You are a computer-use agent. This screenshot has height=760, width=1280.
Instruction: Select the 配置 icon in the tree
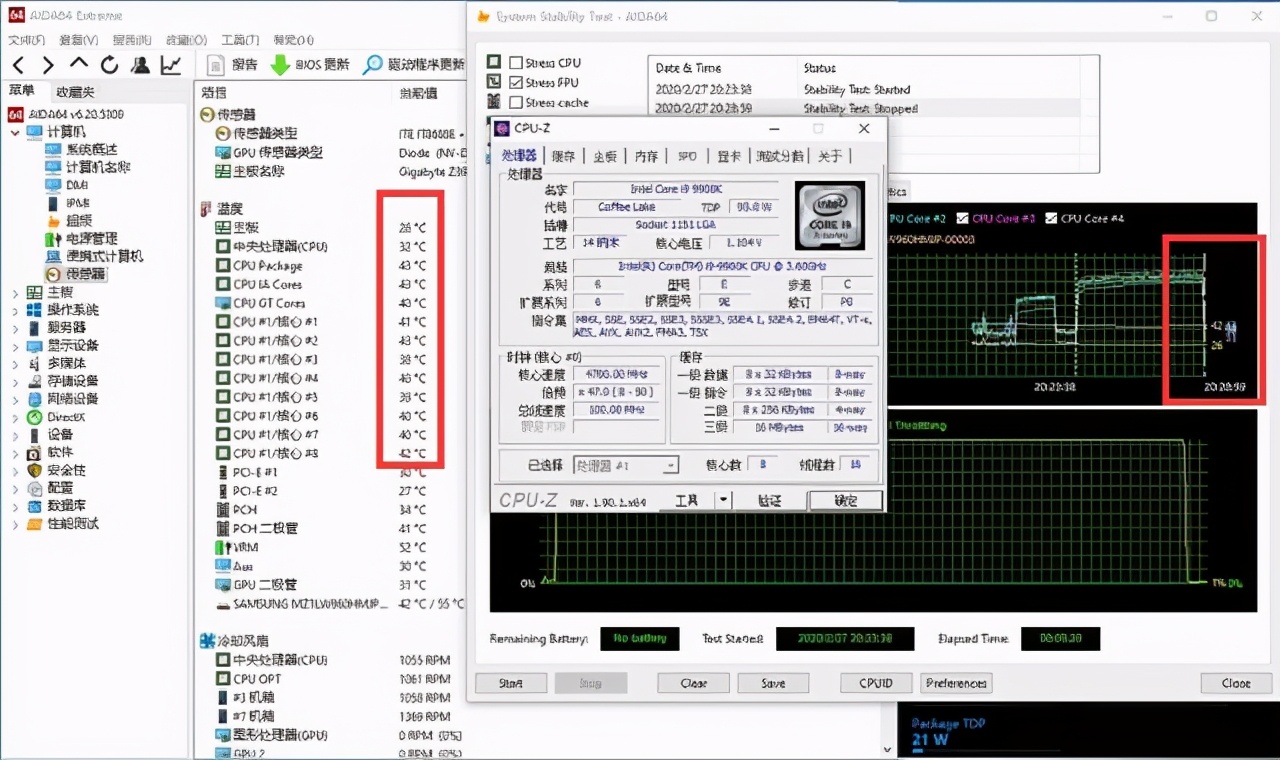[34, 488]
